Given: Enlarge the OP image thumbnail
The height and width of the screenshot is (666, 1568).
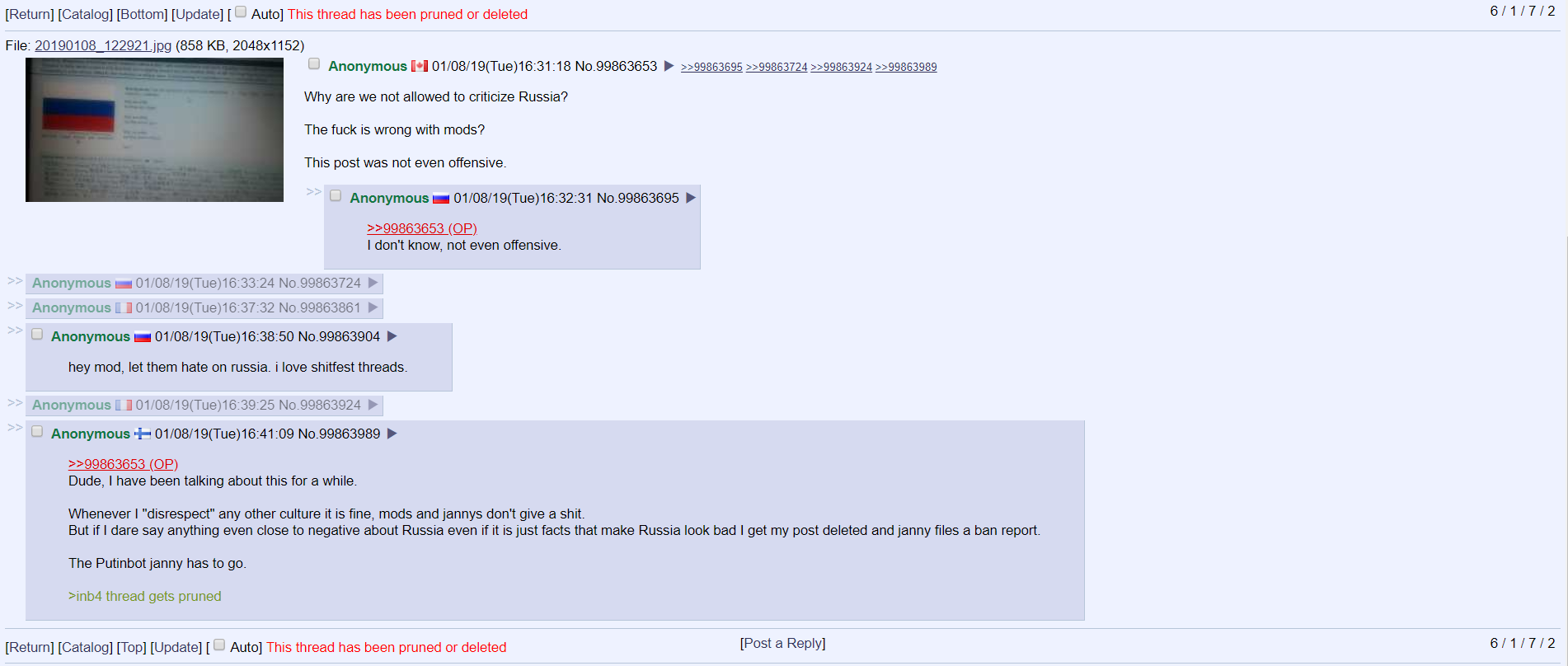Looking at the screenshot, I should tap(154, 129).
